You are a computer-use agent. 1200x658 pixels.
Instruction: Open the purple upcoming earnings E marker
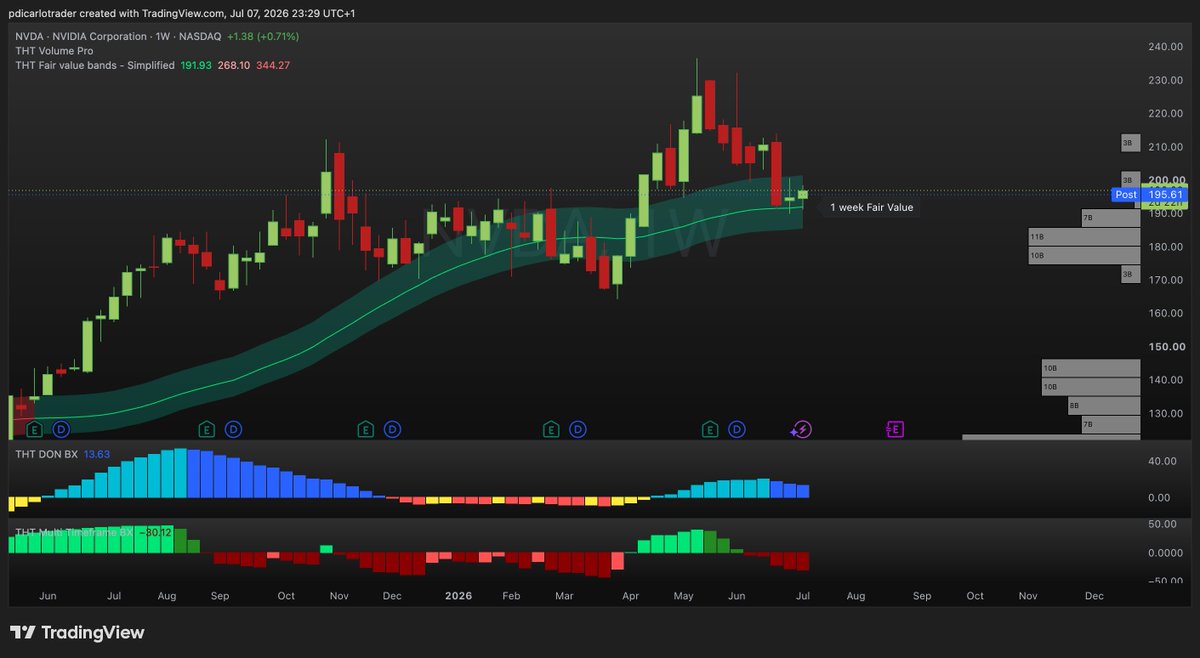(x=895, y=430)
